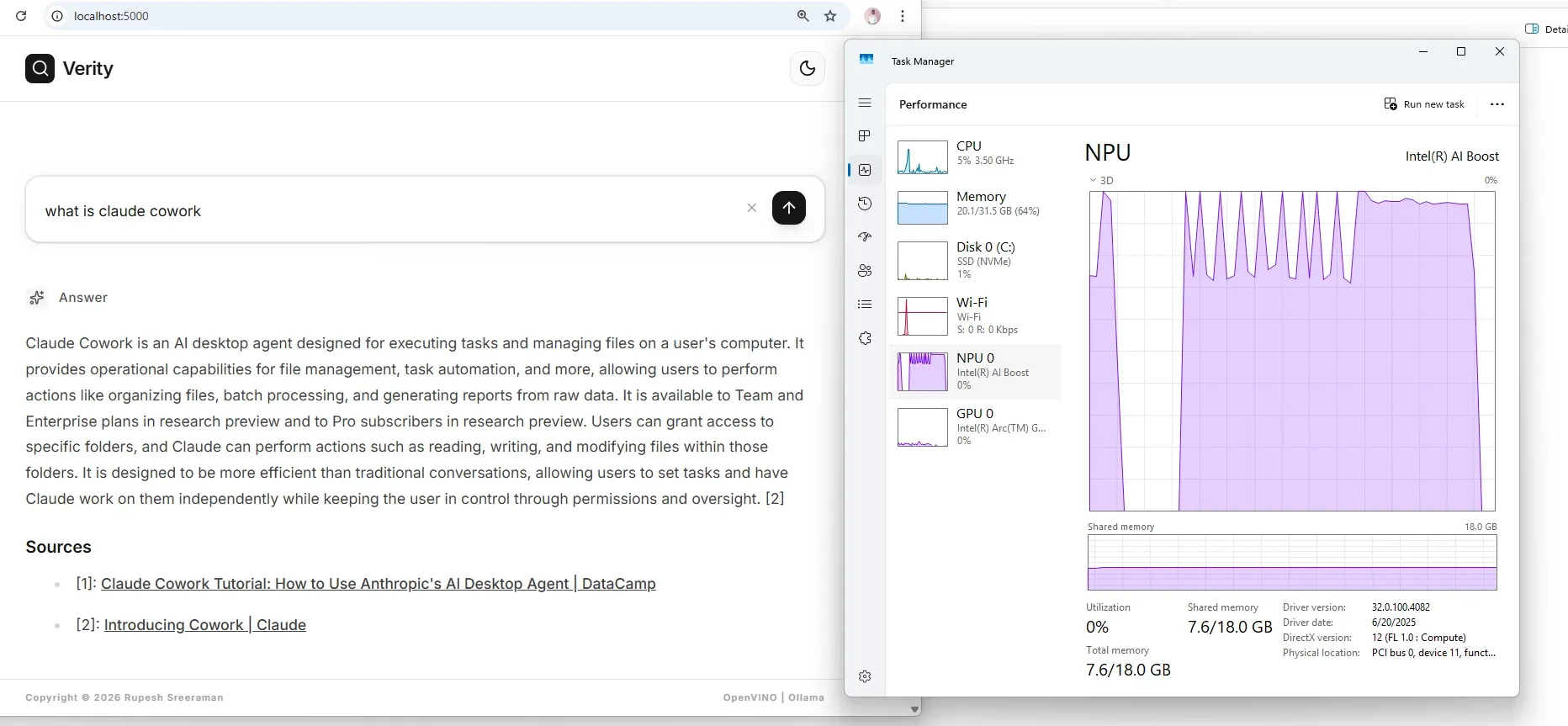Open Services page in Task Manager sidebar
The height and width of the screenshot is (726, 1568).
click(865, 338)
